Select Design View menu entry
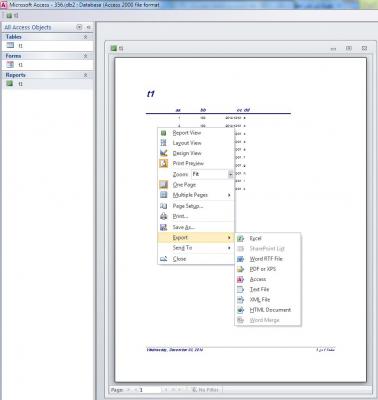The image size is (378, 400). (x=196, y=153)
